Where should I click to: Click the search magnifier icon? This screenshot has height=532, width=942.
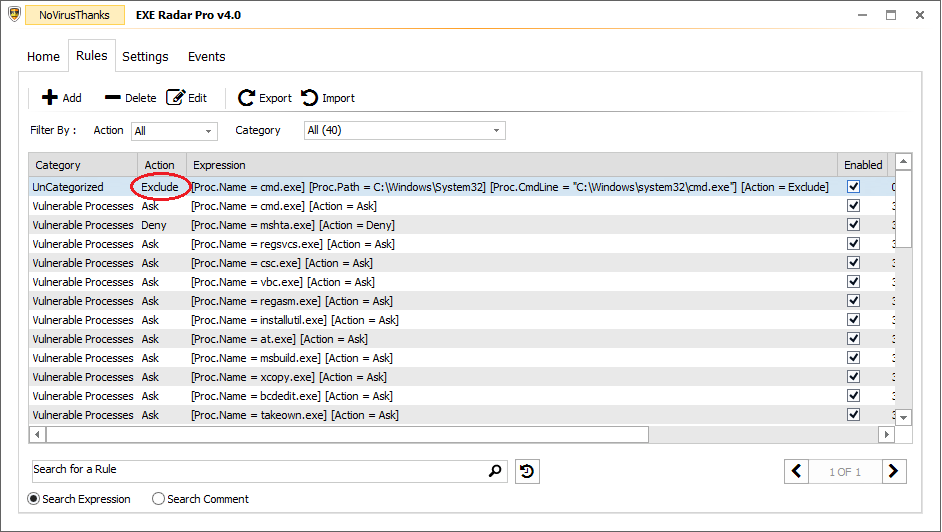495,471
